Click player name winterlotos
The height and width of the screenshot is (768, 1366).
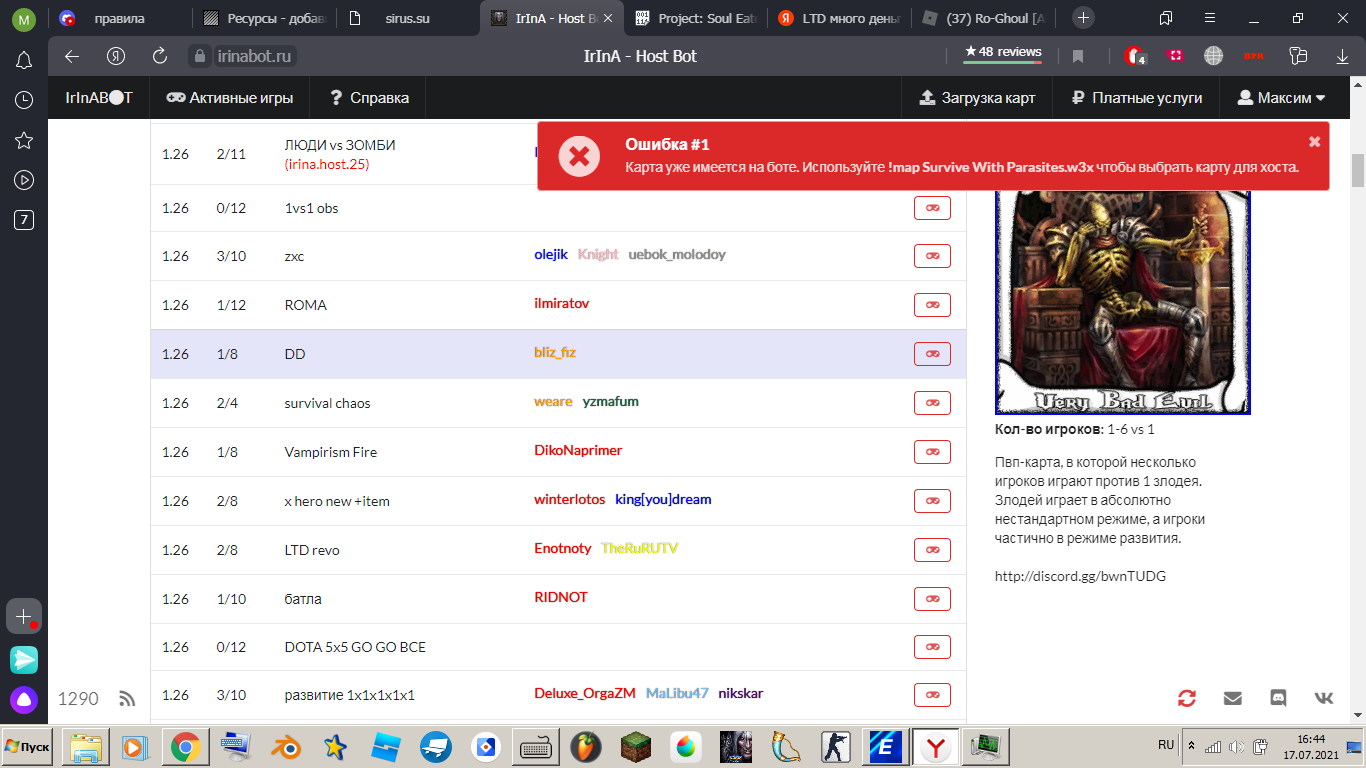[x=570, y=500]
